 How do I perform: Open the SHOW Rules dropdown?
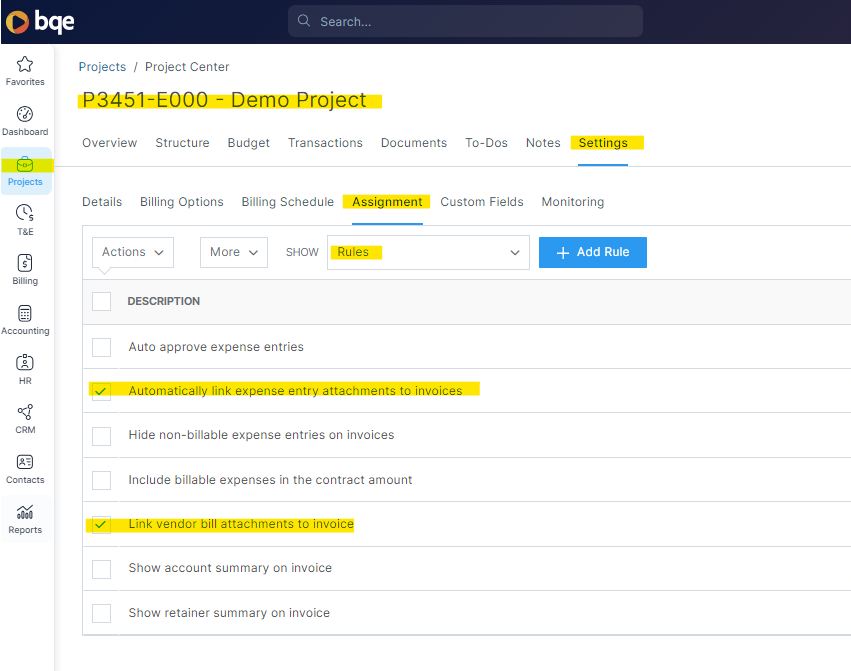[428, 252]
